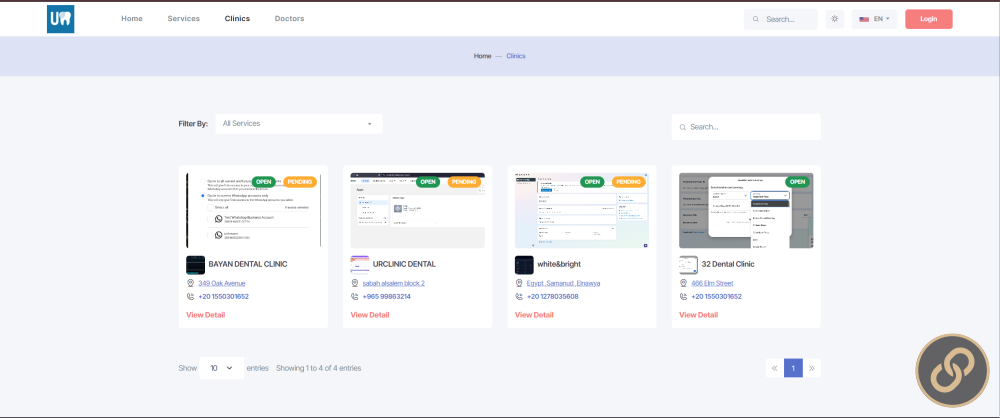Toggle the sun theme icon
Image resolution: width=1000 pixels, height=418 pixels.
[x=834, y=19]
